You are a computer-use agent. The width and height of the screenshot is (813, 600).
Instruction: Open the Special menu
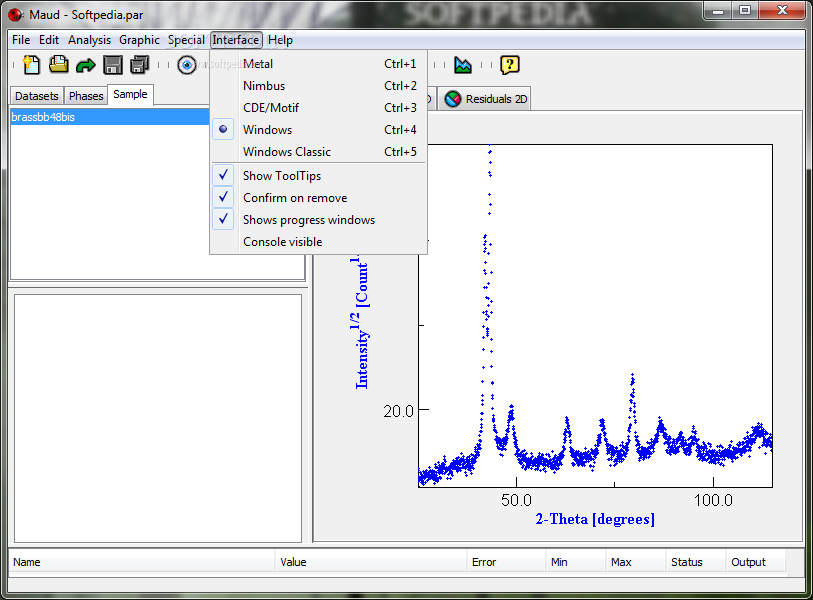click(x=186, y=40)
